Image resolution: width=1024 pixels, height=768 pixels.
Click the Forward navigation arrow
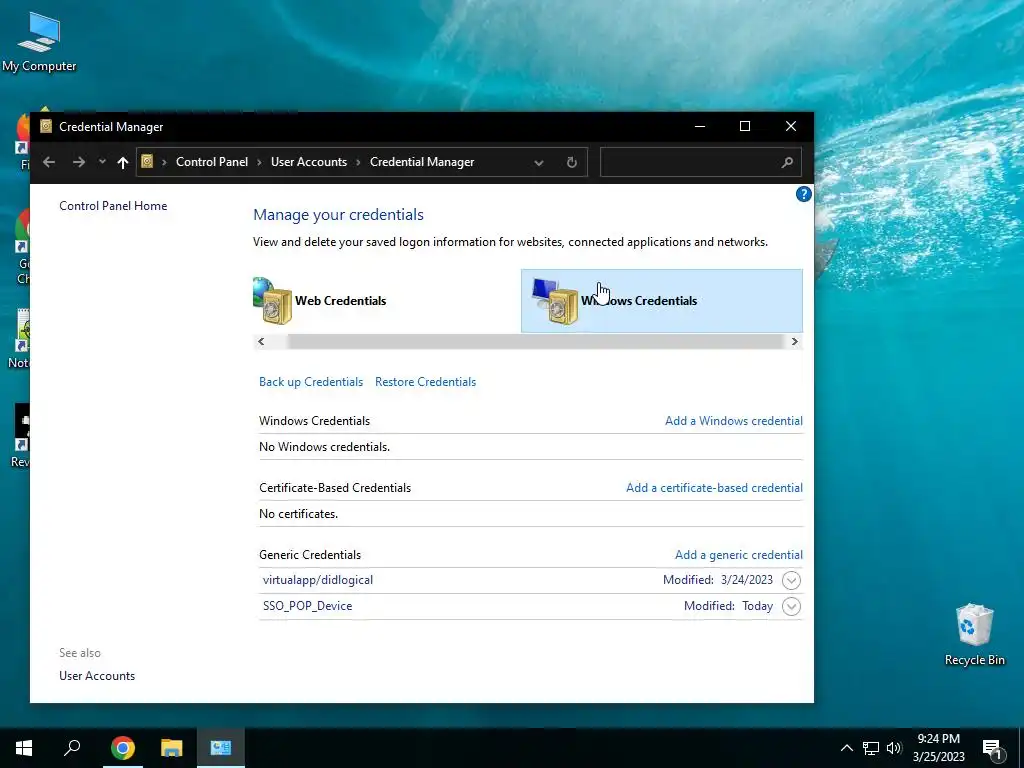pos(79,162)
